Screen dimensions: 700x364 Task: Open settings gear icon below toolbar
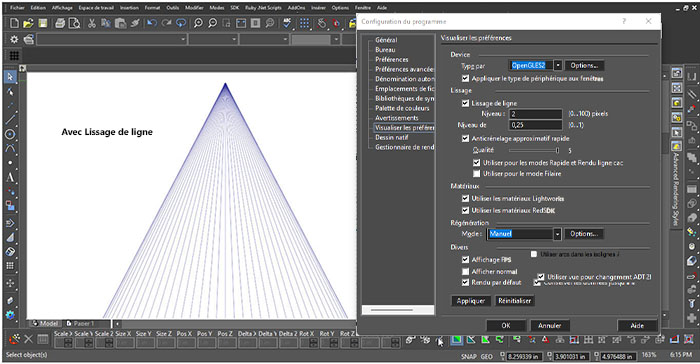(x=14, y=39)
